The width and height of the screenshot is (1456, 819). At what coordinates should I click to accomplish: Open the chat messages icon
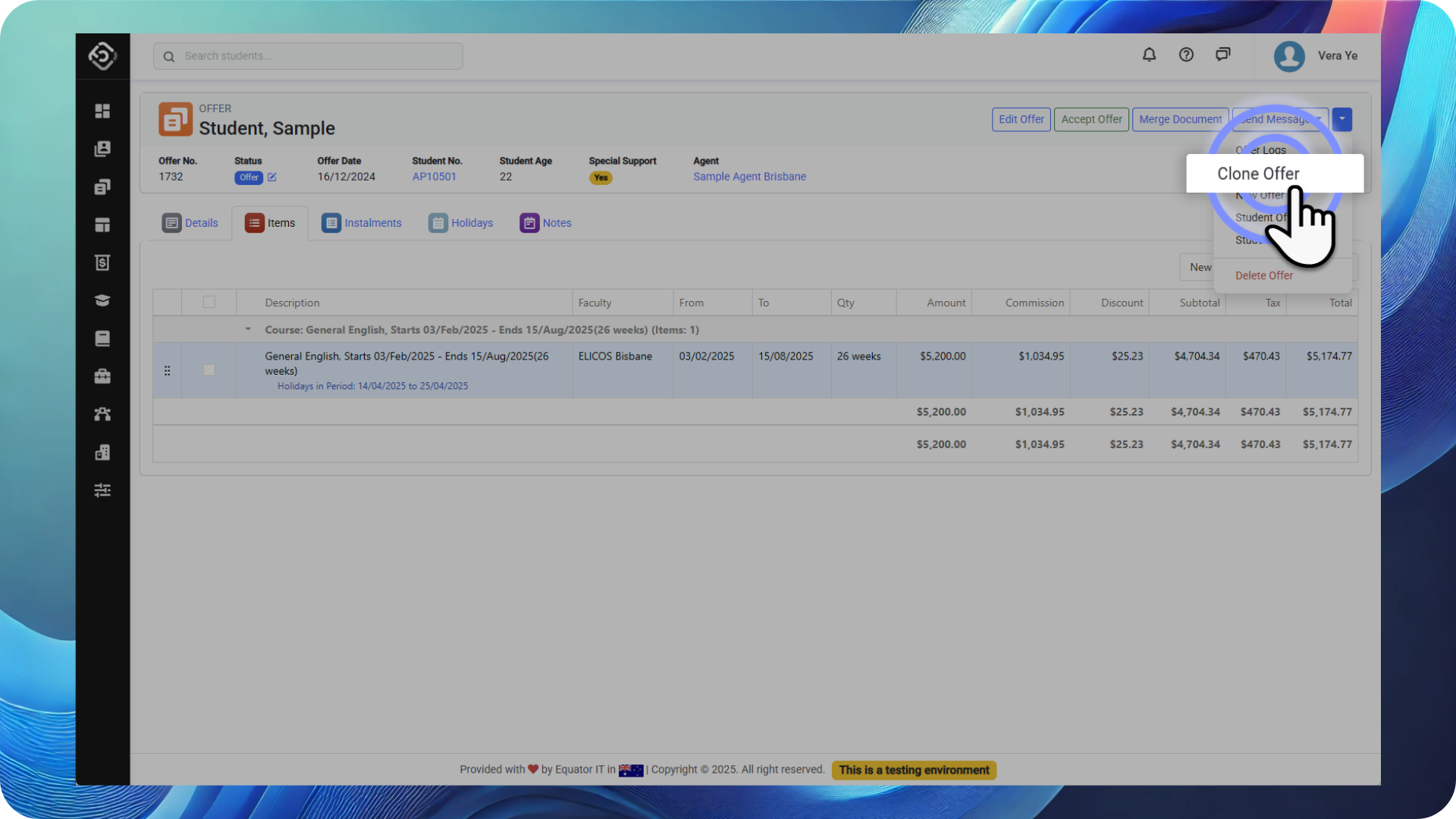tap(1222, 55)
